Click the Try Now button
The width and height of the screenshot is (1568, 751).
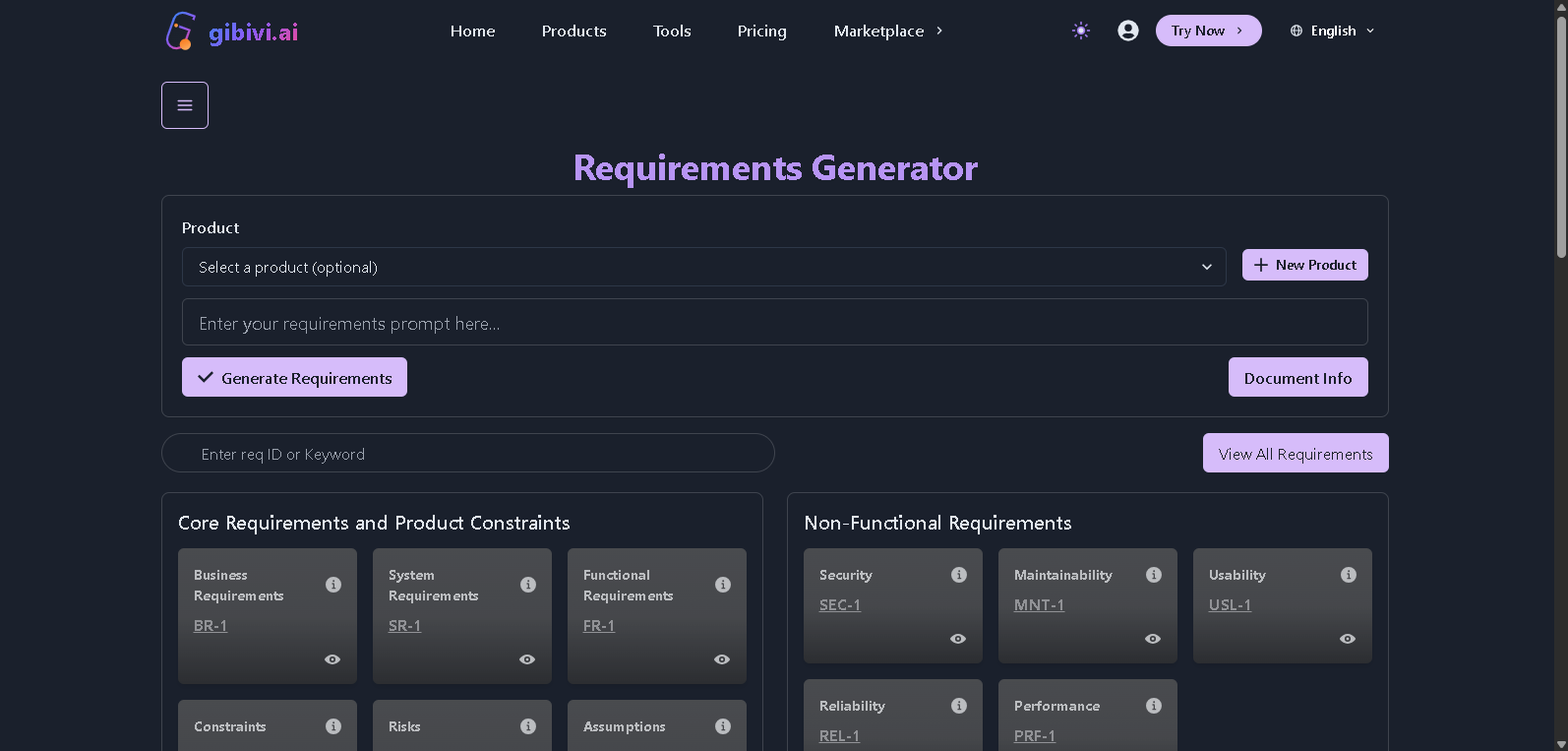tap(1209, 31)
